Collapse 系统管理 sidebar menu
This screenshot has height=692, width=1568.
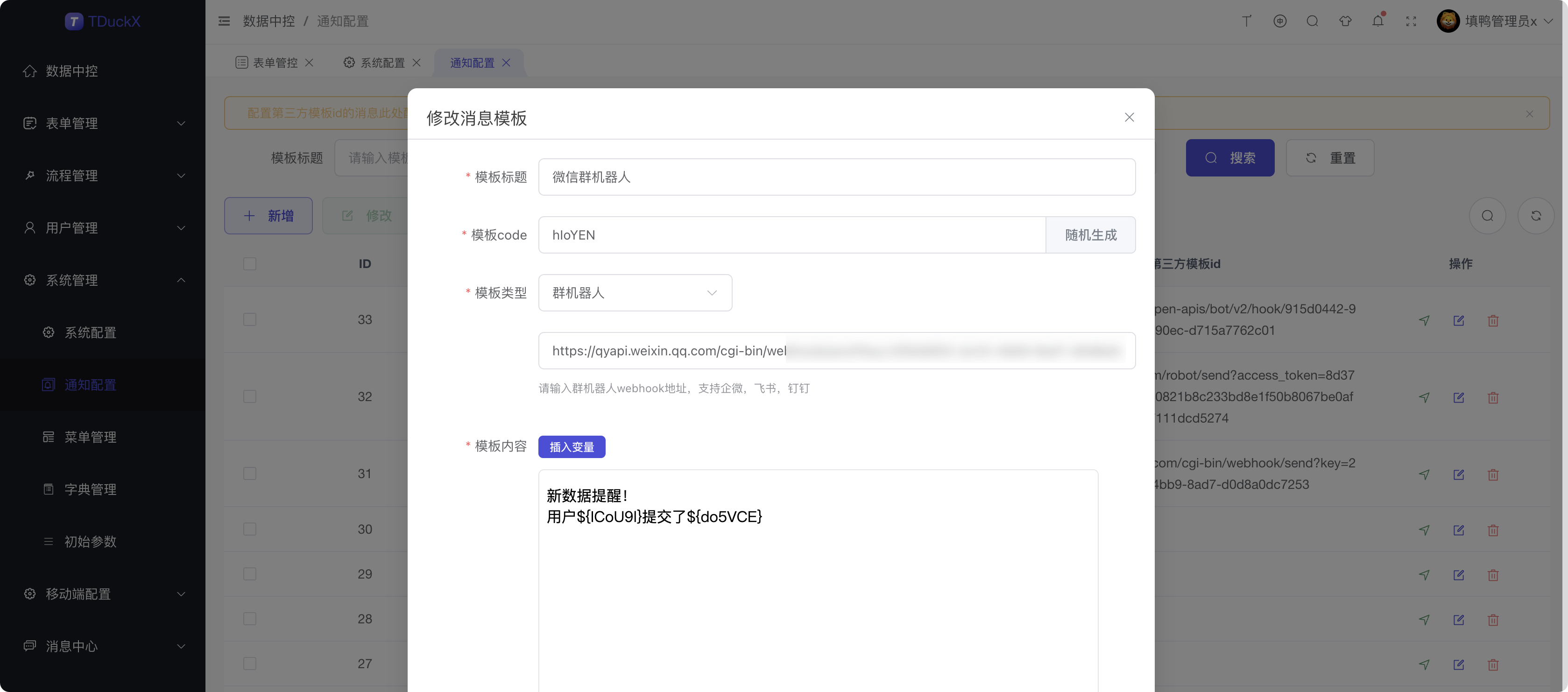[102, 280]
